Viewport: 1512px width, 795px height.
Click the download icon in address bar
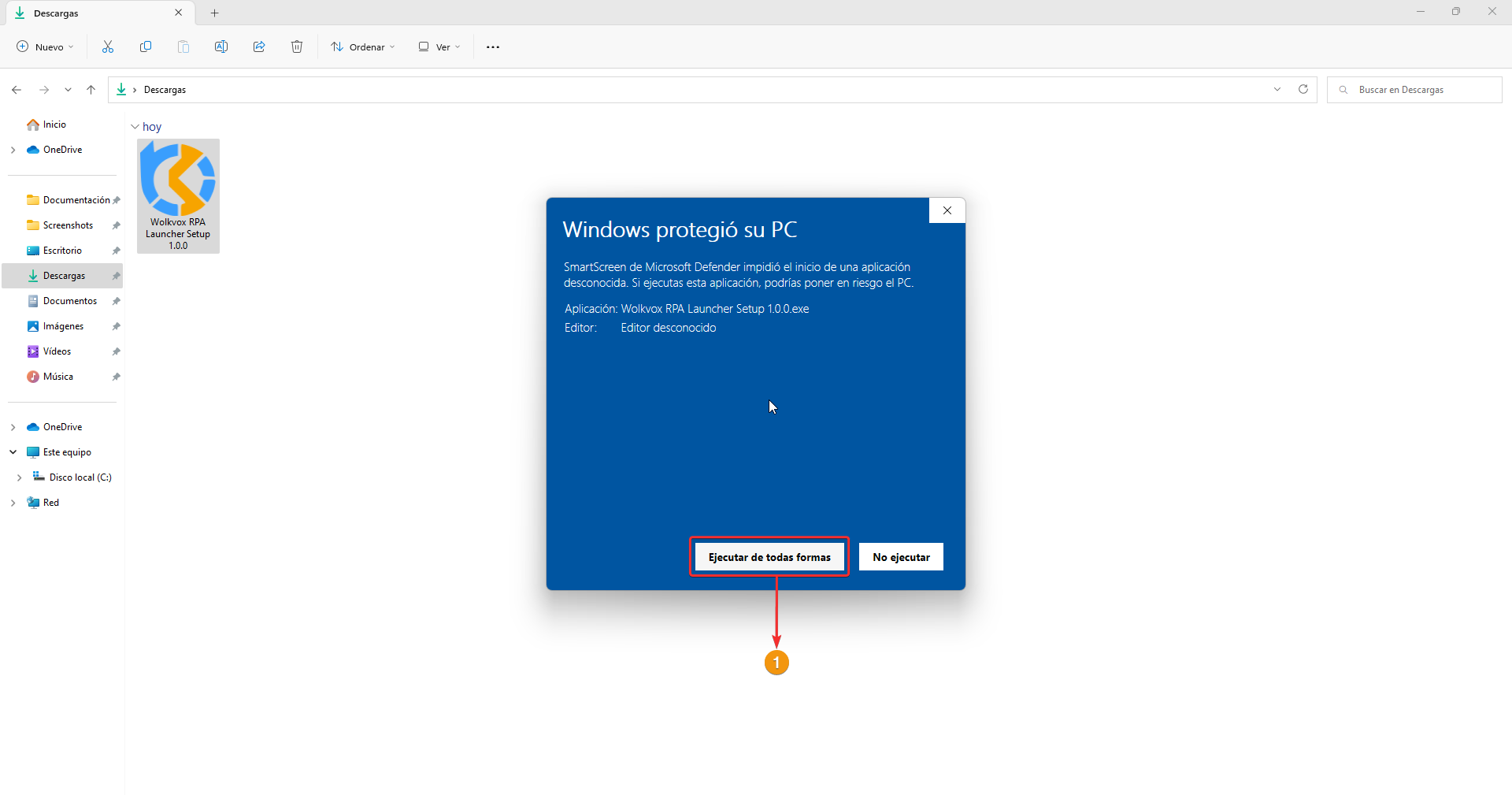tap(121, 89)
